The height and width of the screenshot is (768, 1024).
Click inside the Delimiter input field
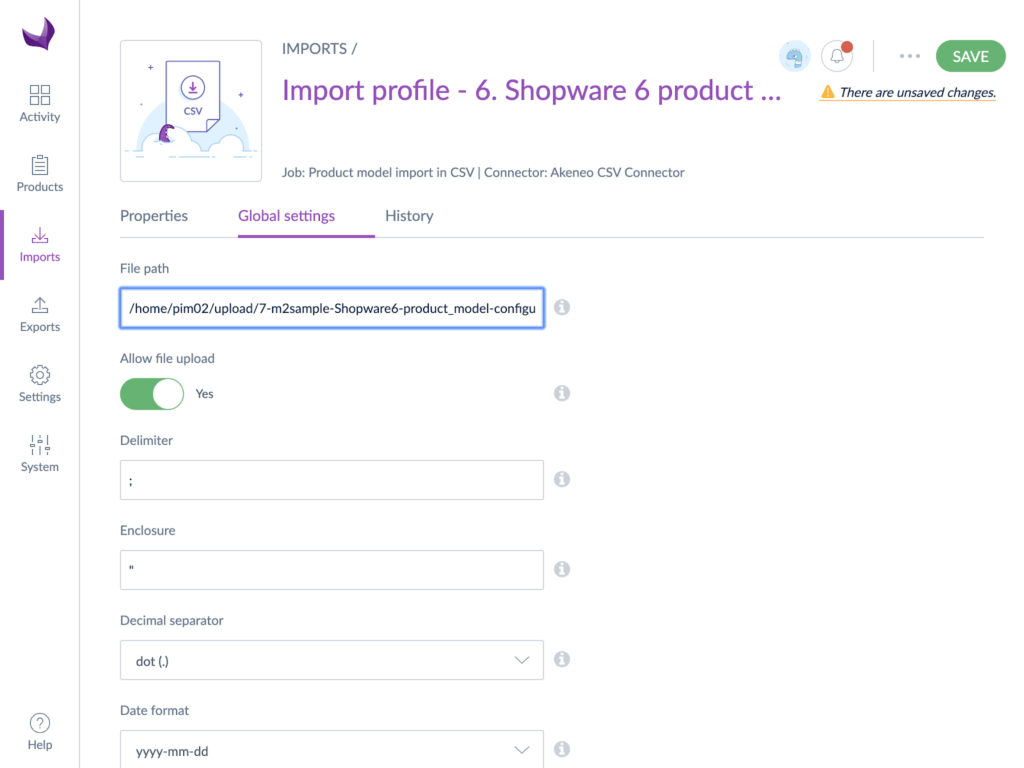coord(331,479)
